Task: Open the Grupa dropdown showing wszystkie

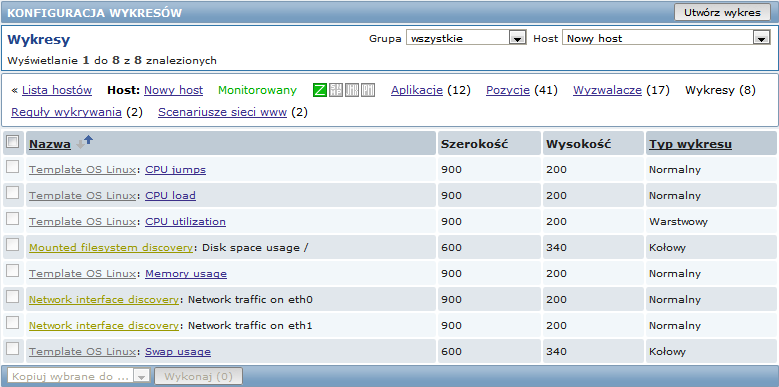Action: (466, 38)
